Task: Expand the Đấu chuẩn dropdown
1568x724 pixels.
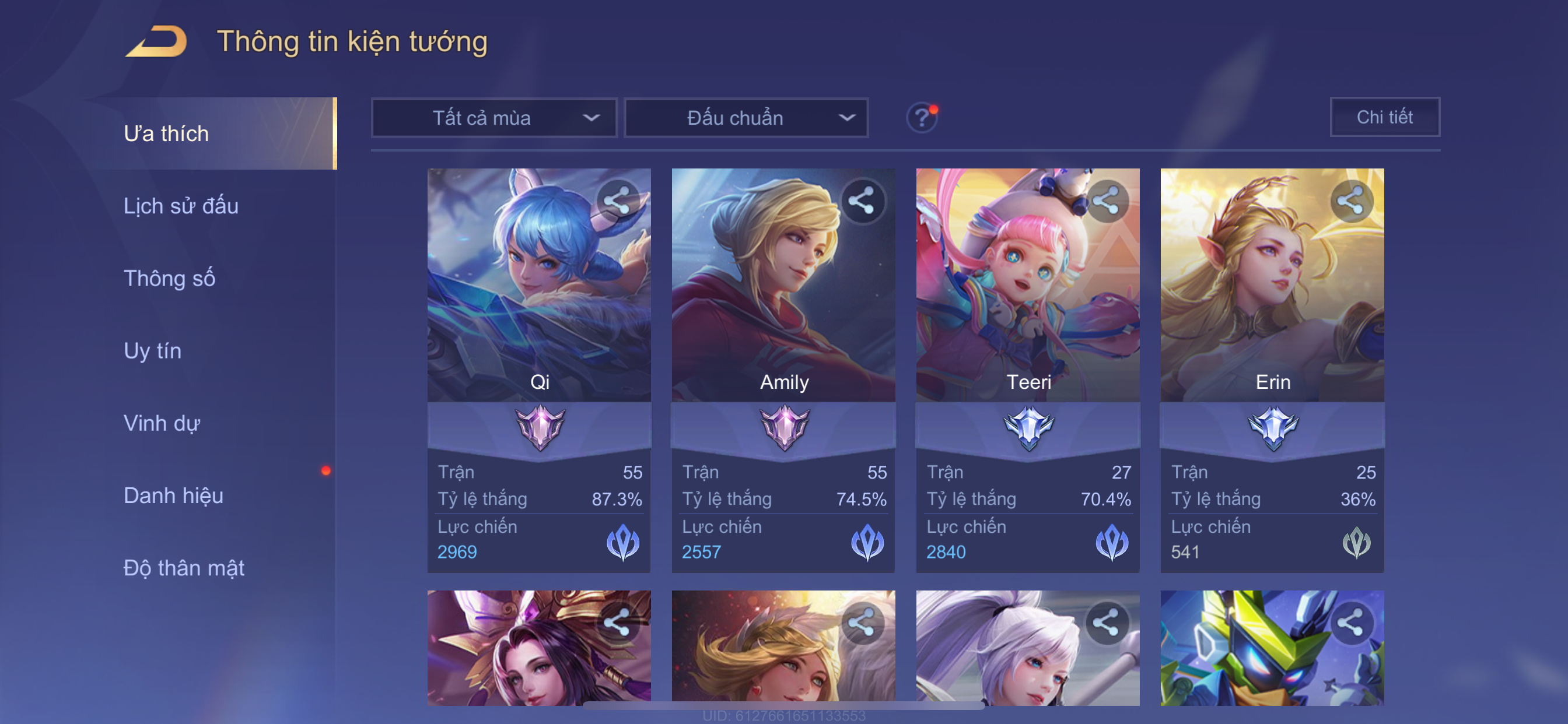Action: [746, 118]
